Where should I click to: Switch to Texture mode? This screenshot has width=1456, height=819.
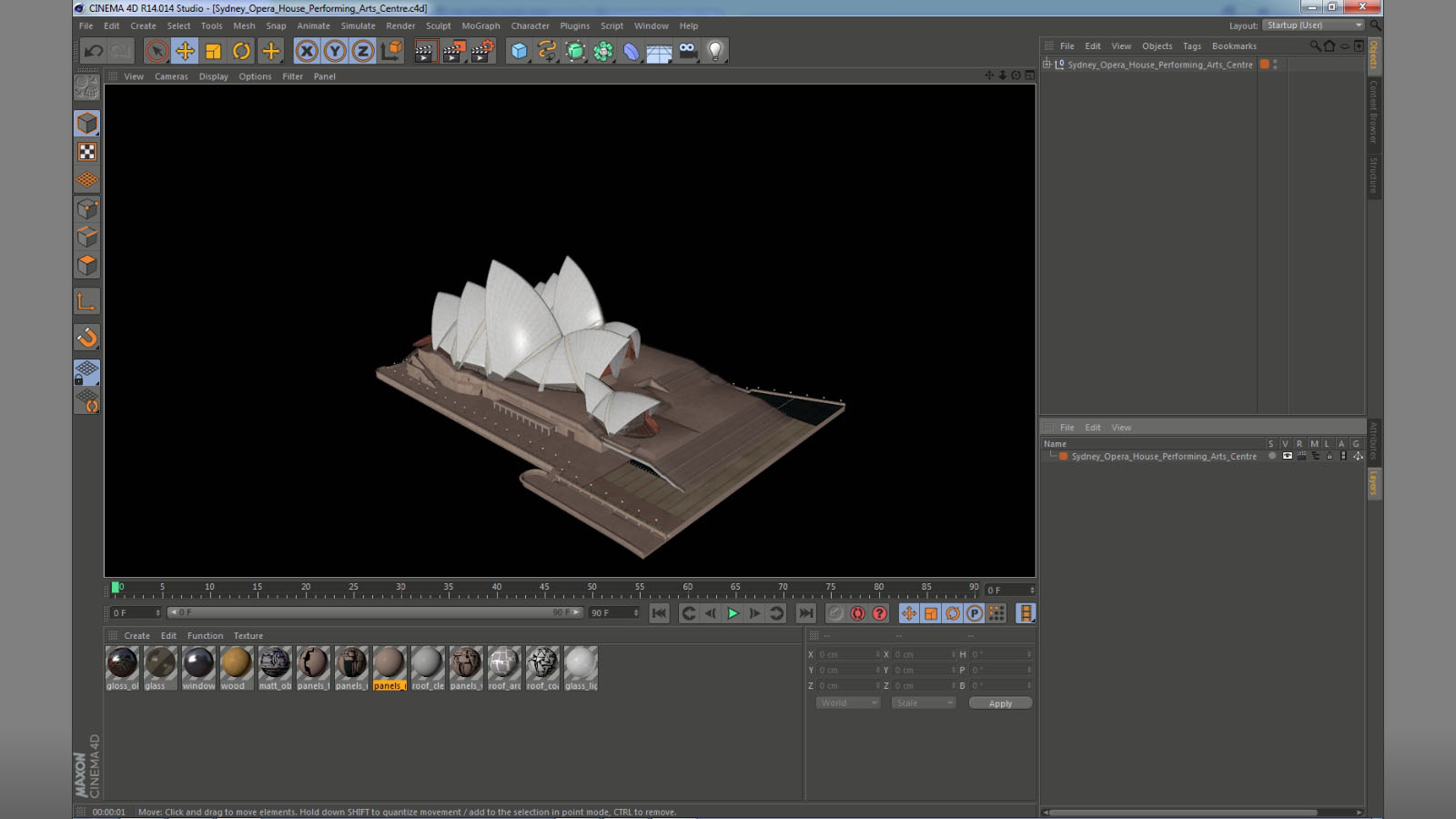point(87,152)
